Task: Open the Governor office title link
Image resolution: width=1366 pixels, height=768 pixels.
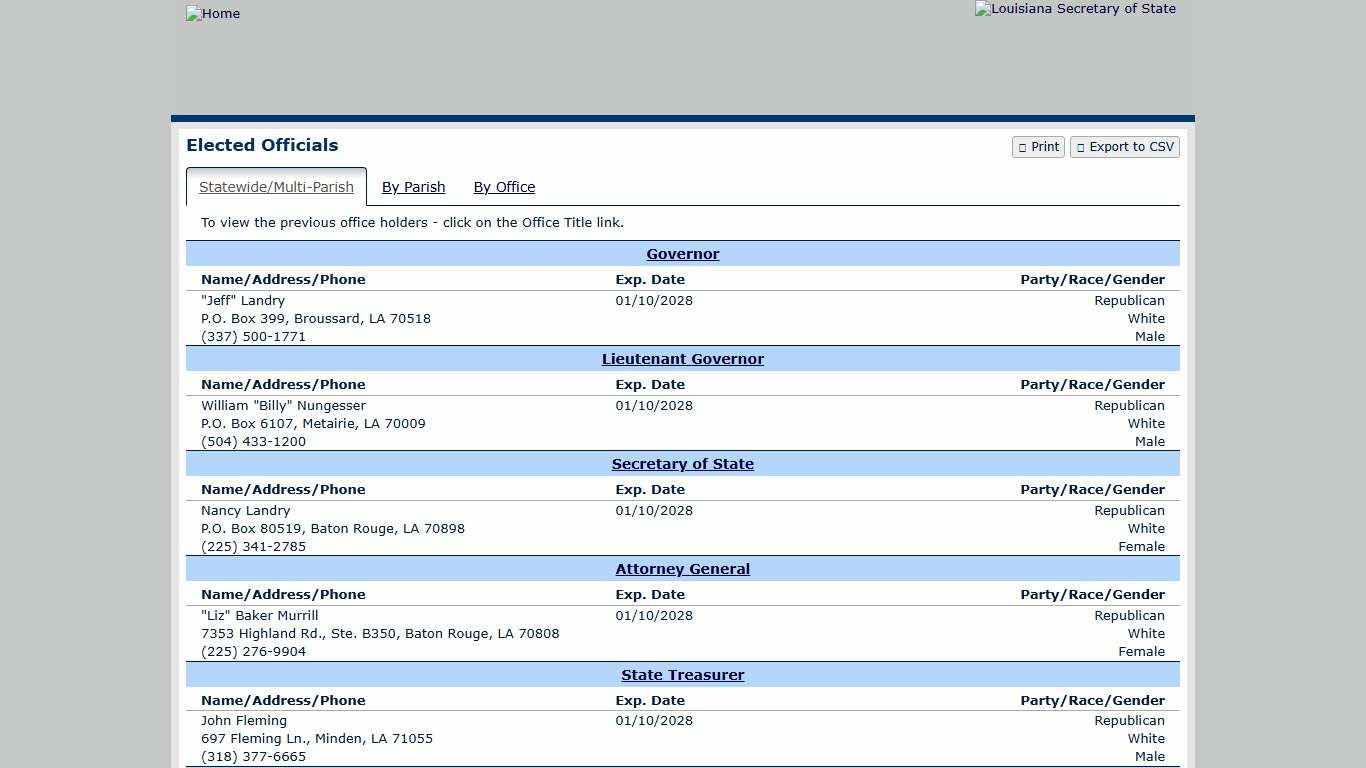Action: coord(682,254)
